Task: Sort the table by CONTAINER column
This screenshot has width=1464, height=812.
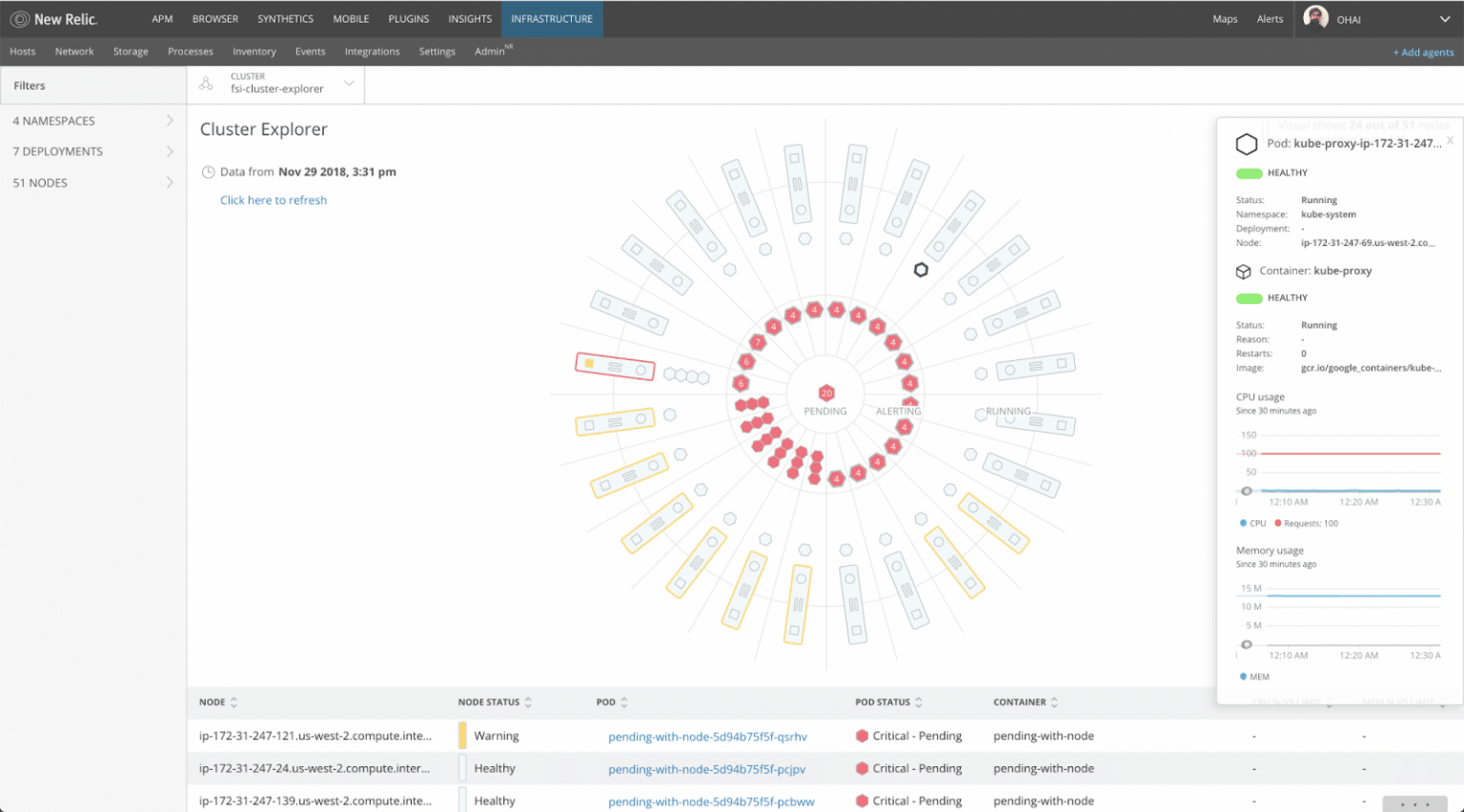Action: tap(1026, 702)
